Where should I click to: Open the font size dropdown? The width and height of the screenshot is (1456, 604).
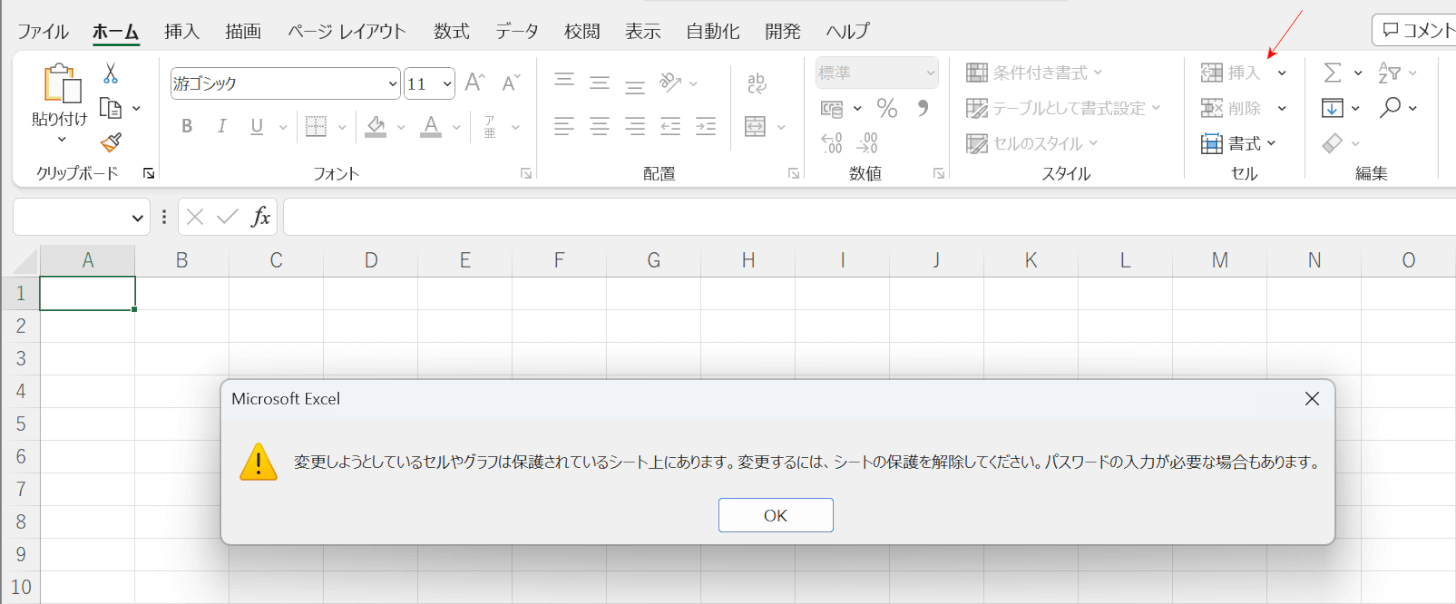tap(446, 84)
